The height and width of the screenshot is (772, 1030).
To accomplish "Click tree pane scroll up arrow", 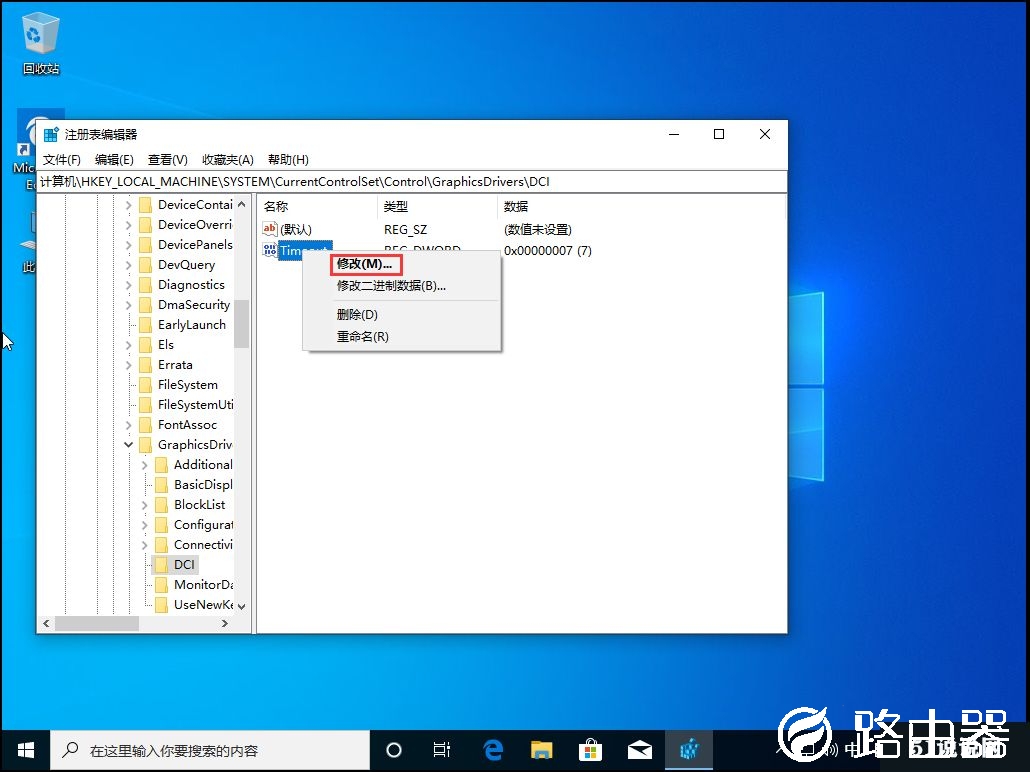I will (242, 204).
